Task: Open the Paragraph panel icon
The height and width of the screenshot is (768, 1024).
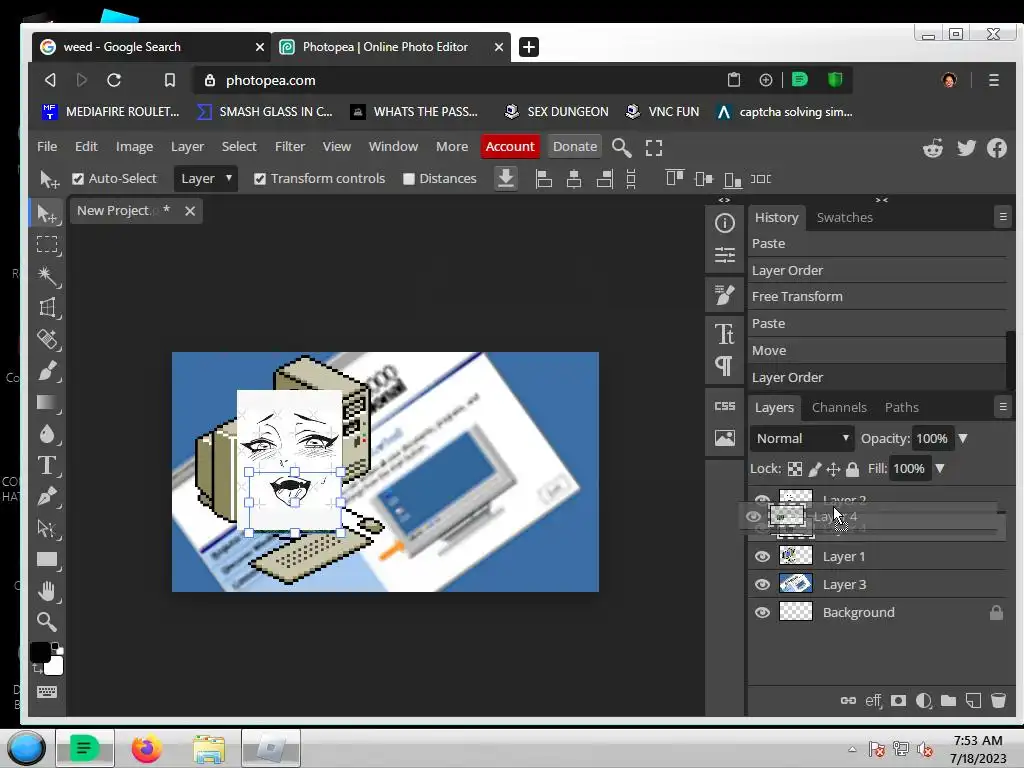Action: click(724, 366)
